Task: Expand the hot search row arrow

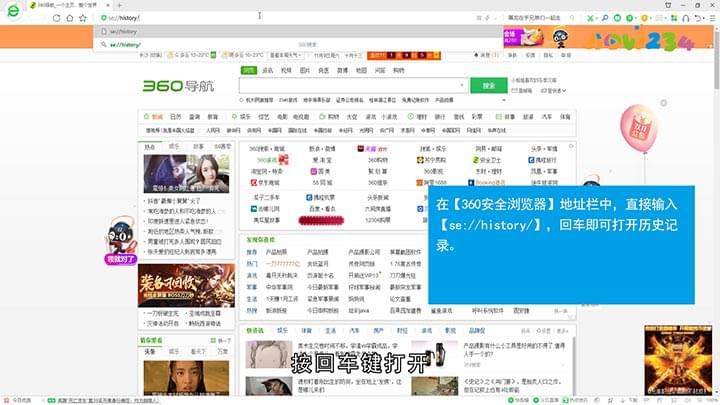Action: [504, 100]
